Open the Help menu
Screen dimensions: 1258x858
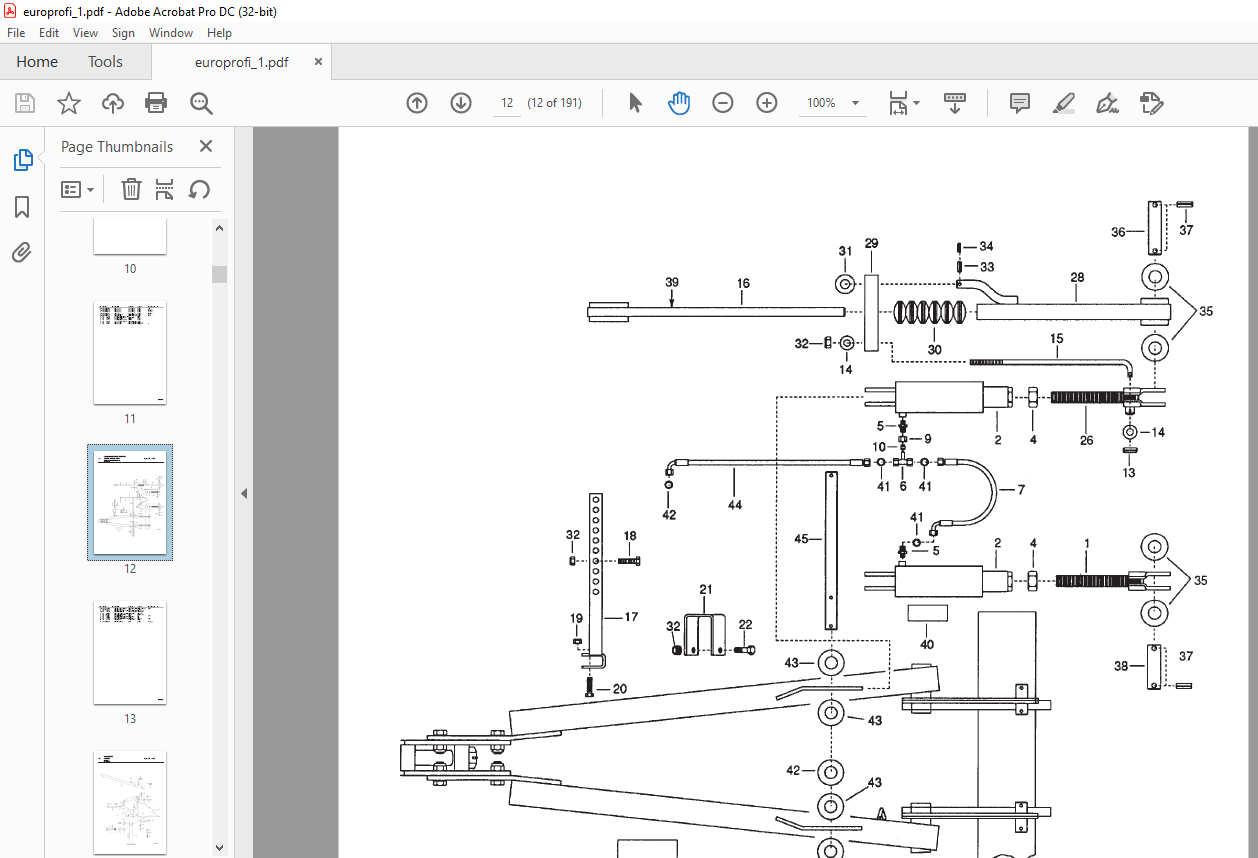(219, 33)
